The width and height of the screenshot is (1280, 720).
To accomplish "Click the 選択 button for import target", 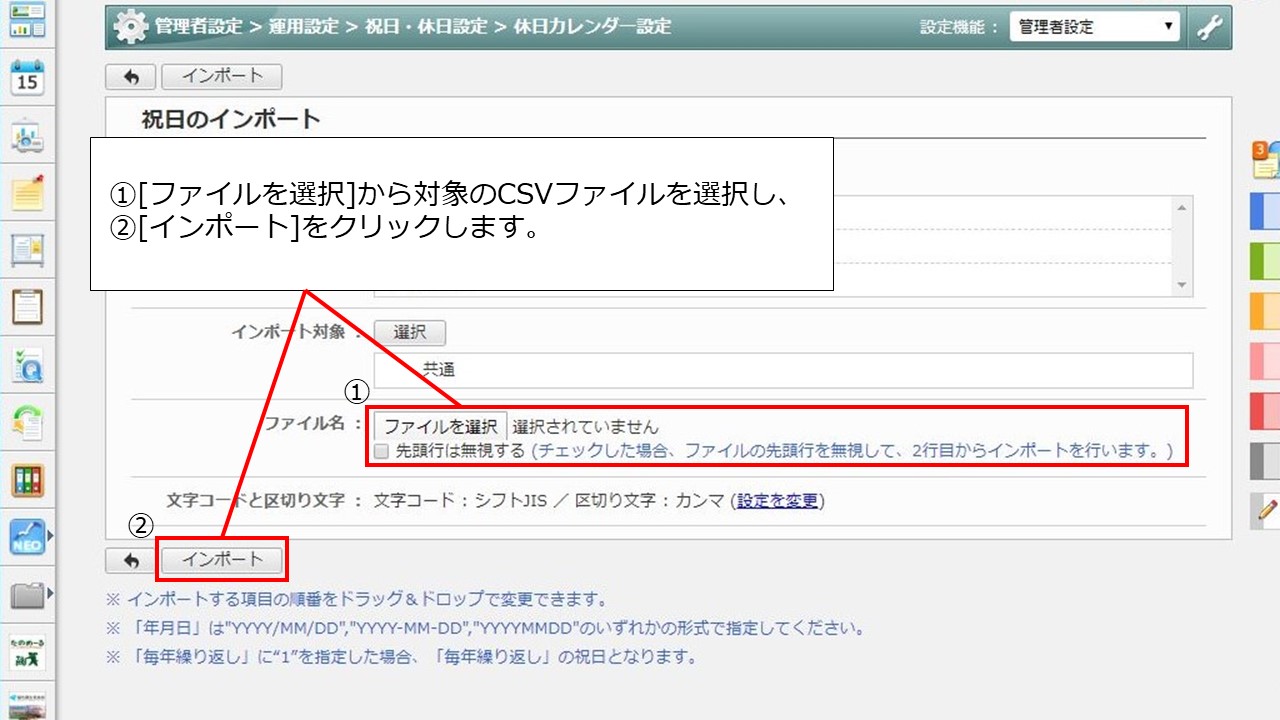I will 410,333.
